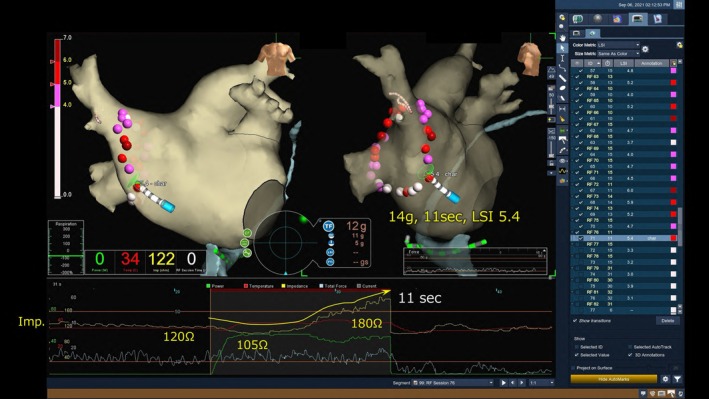Select the yellow waveform tool icon
This screenshot has width=709, height=399.
562,171
